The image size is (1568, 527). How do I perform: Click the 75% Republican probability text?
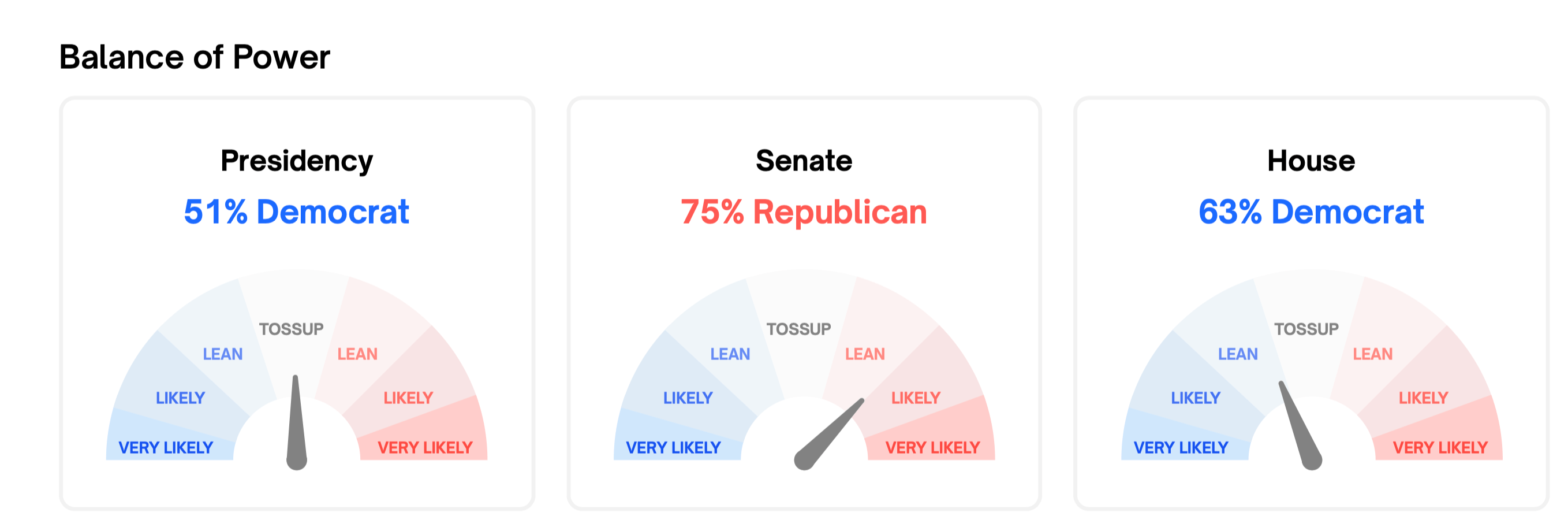pyautogui.click(x=804, y=211)
